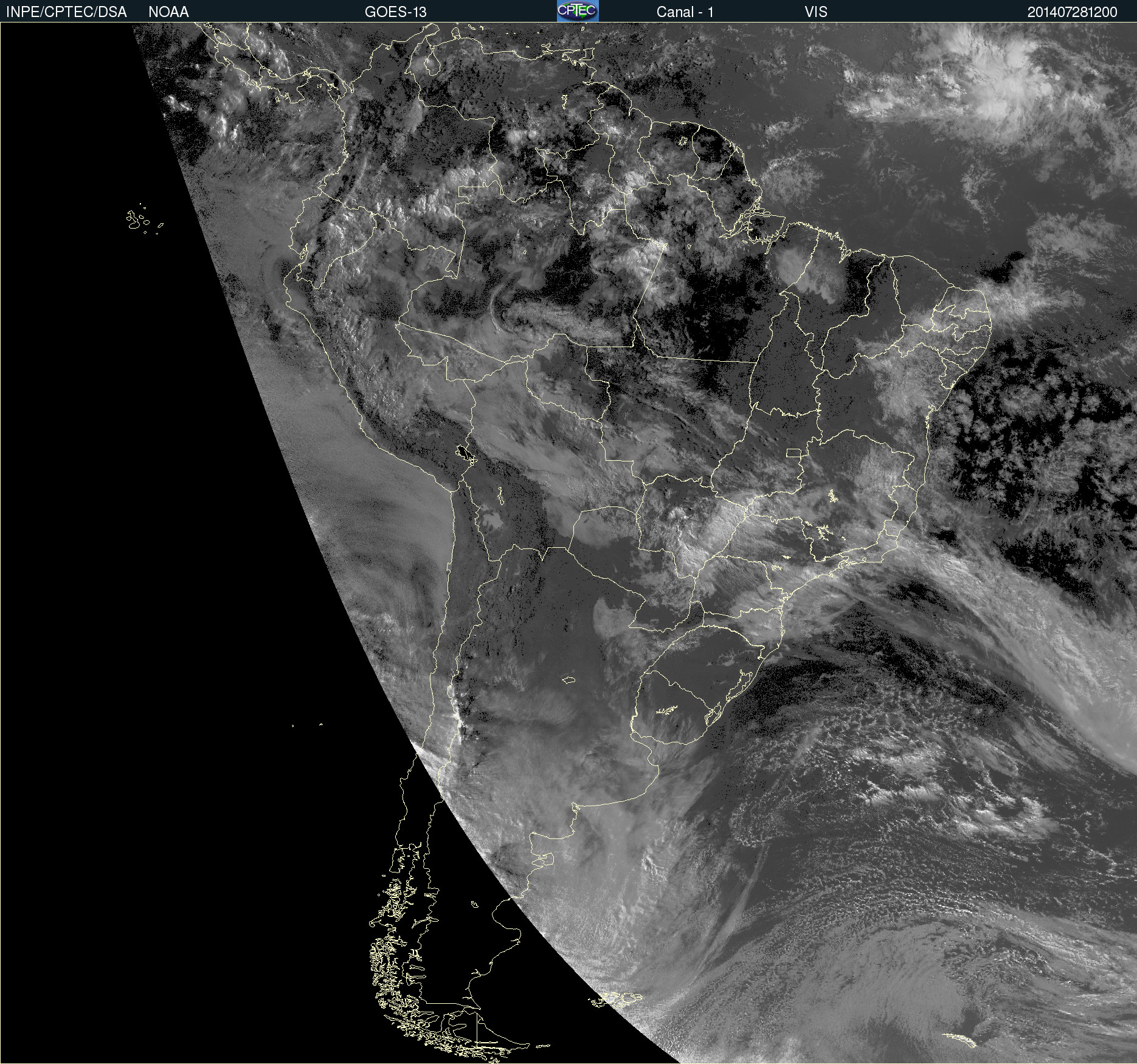Select the INPE/CPTEC/DSA header text
Viewport: 1137px width, 1064px height.
point(66,12)
